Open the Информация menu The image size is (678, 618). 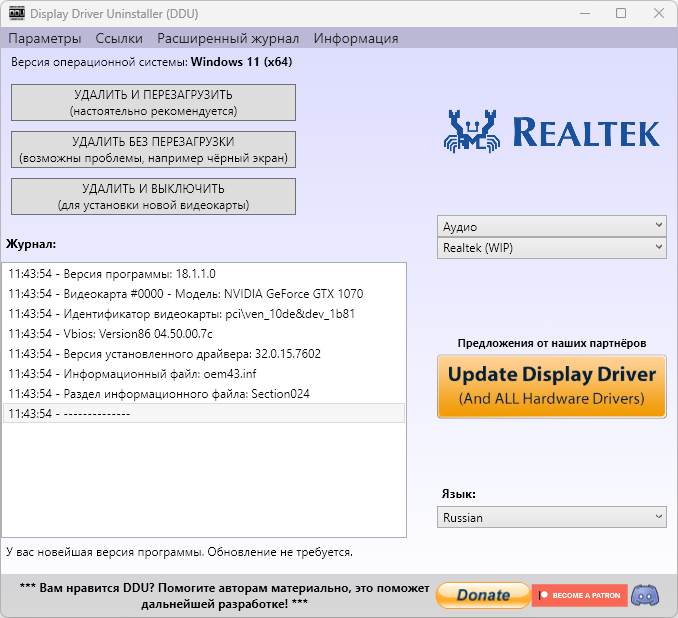pyautogui.click(x=355, y=38)
